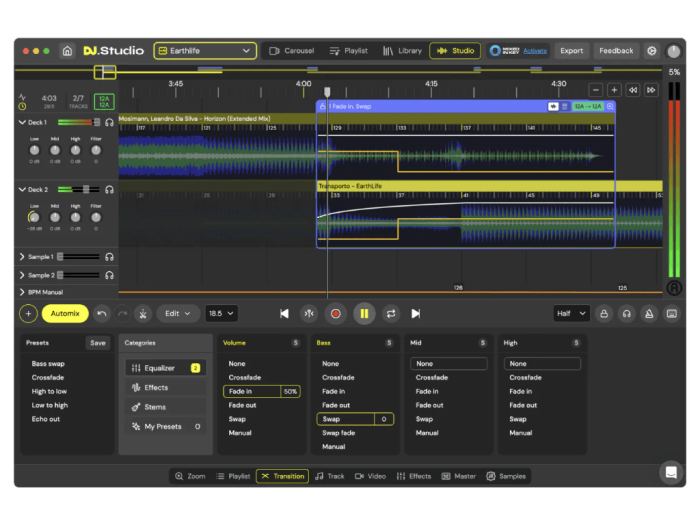The image size is (700, 525).
Task: Click the magic wand tool icon
Action: tap(143, 313)
